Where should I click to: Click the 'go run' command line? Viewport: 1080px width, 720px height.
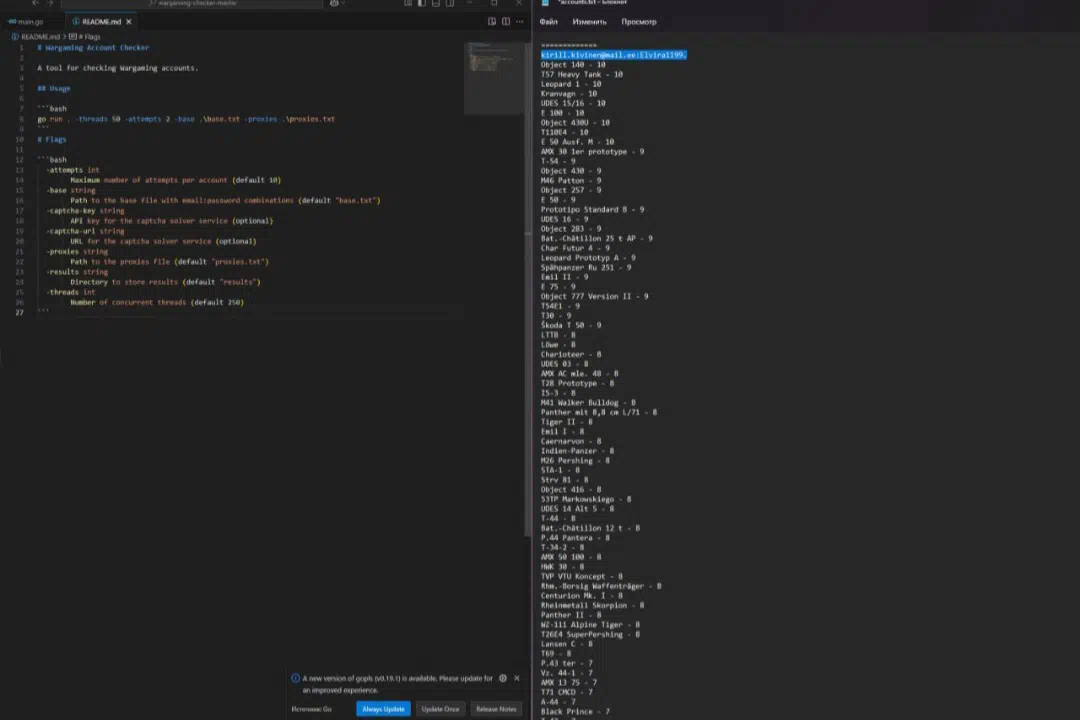pos(186,119)
